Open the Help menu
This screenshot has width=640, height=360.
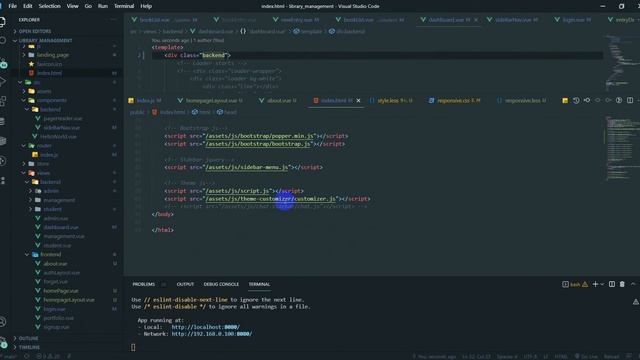[146, 6]
